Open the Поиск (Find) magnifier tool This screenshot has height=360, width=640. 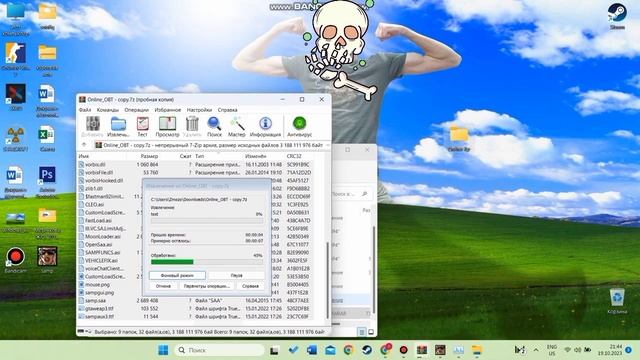click(x=214, y=127)
